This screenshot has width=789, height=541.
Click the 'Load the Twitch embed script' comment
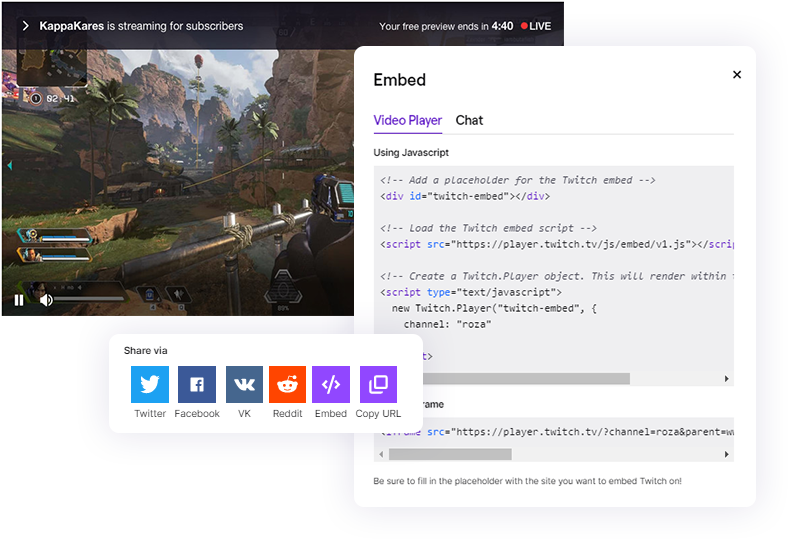[x=488, y=228]
